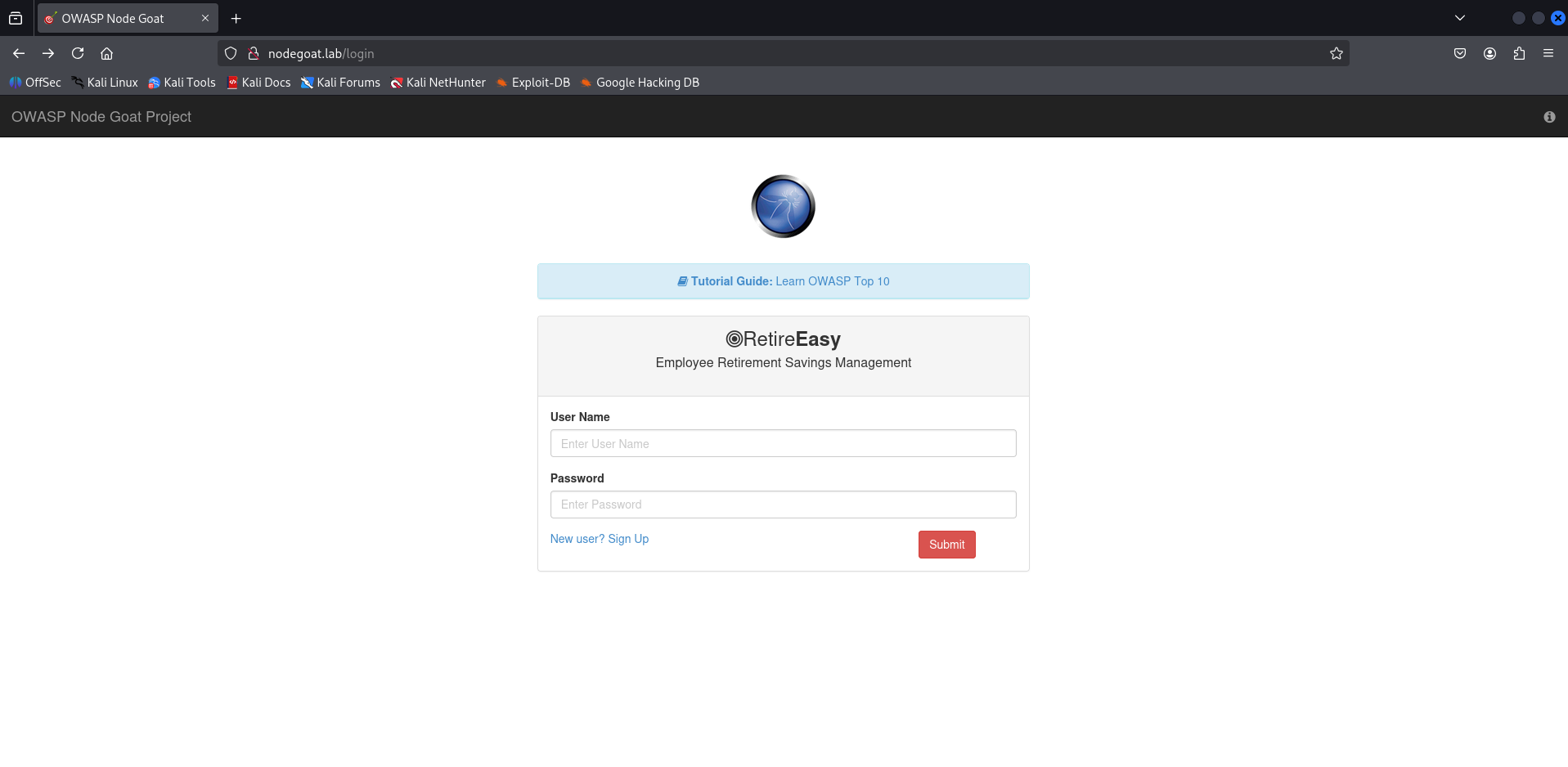1568x767 pixels.
Task: Open recent browsing tab view icon
Action: coord(16,18)
